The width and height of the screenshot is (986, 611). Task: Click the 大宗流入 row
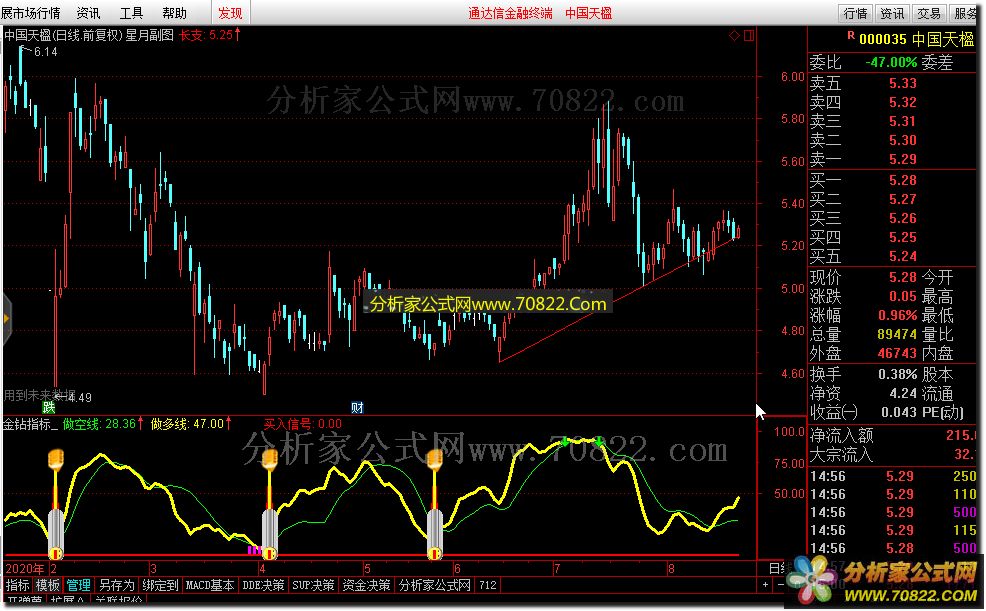pyautogui.click(x=892, y=454)
